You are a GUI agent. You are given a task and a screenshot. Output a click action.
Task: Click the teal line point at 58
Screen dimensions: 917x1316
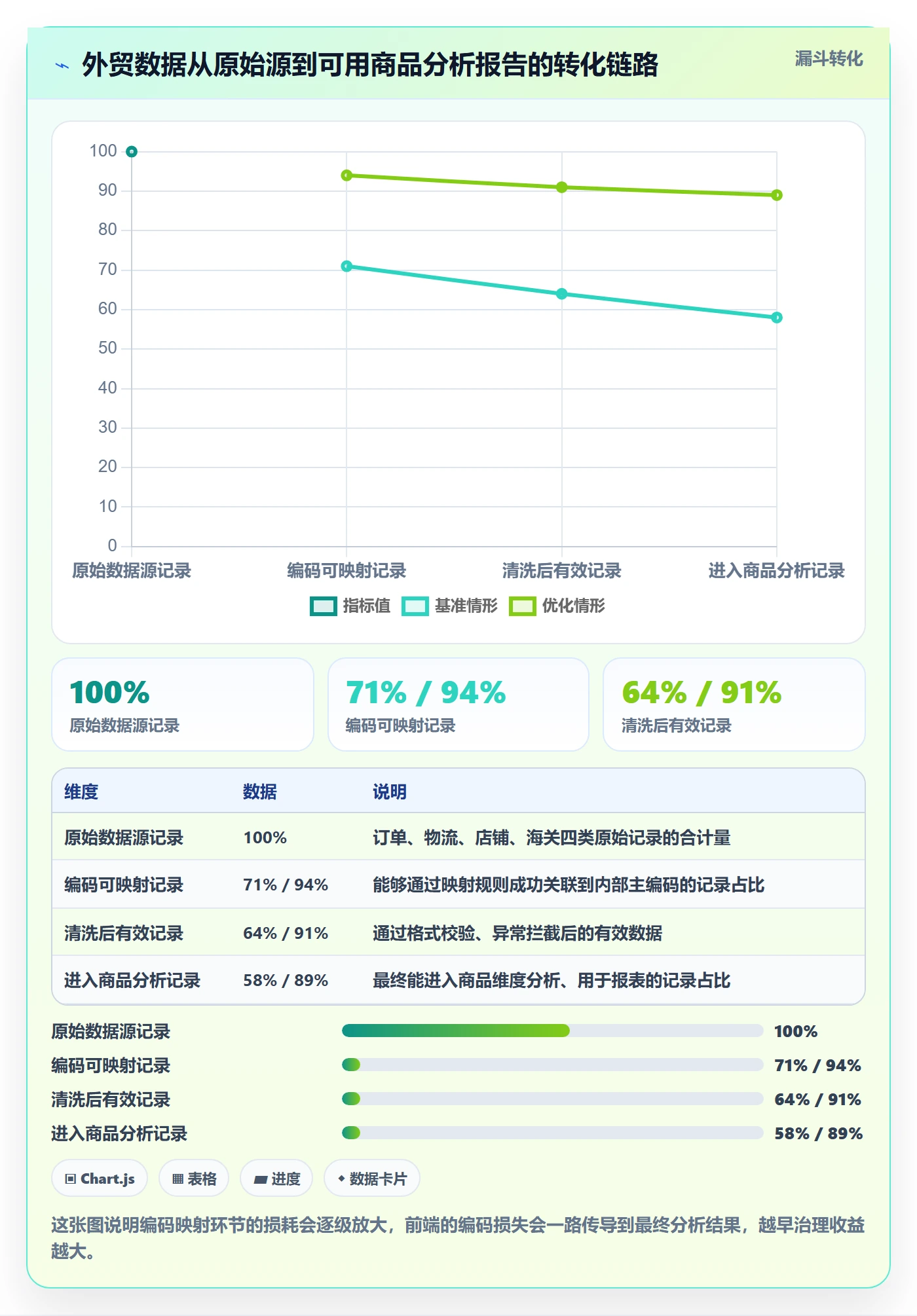point(777,318)
